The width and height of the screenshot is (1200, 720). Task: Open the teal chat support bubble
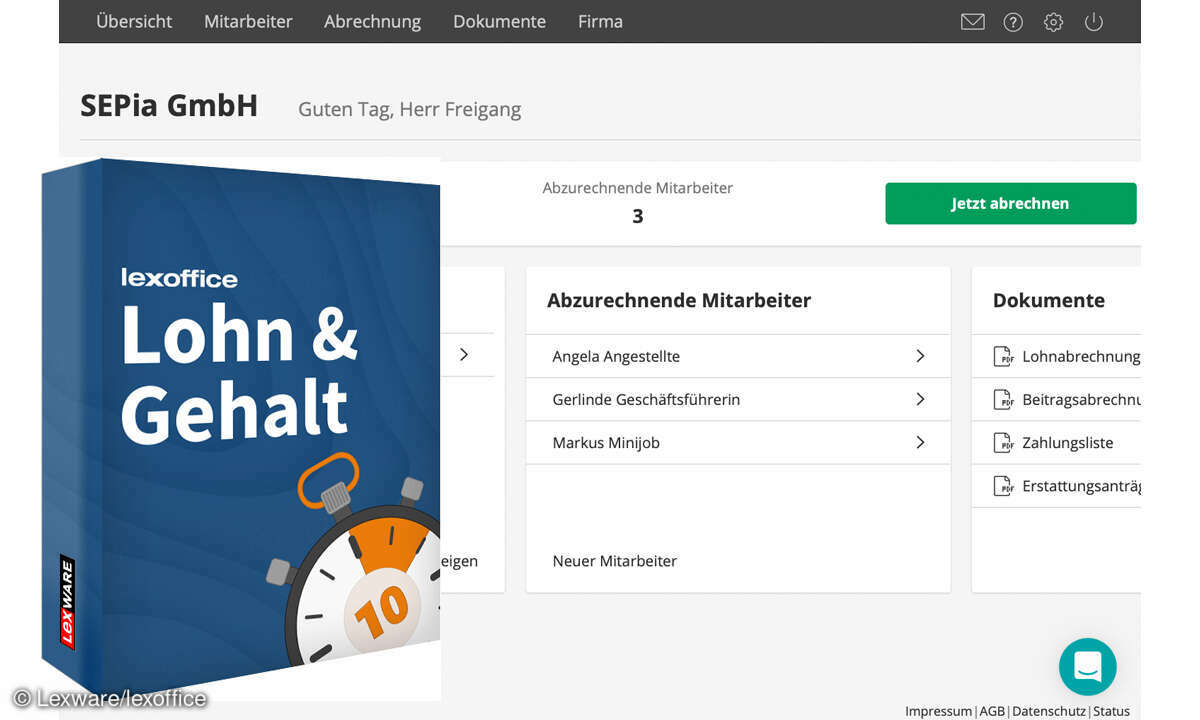(1087, 667)
